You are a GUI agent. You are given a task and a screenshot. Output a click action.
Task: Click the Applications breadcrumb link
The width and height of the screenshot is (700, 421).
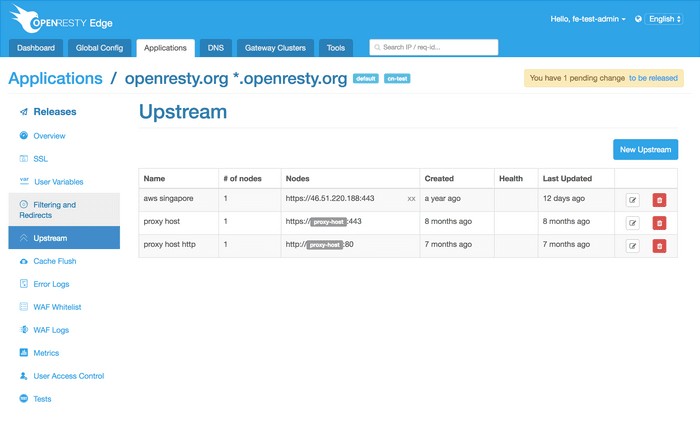tap(55, 79)
